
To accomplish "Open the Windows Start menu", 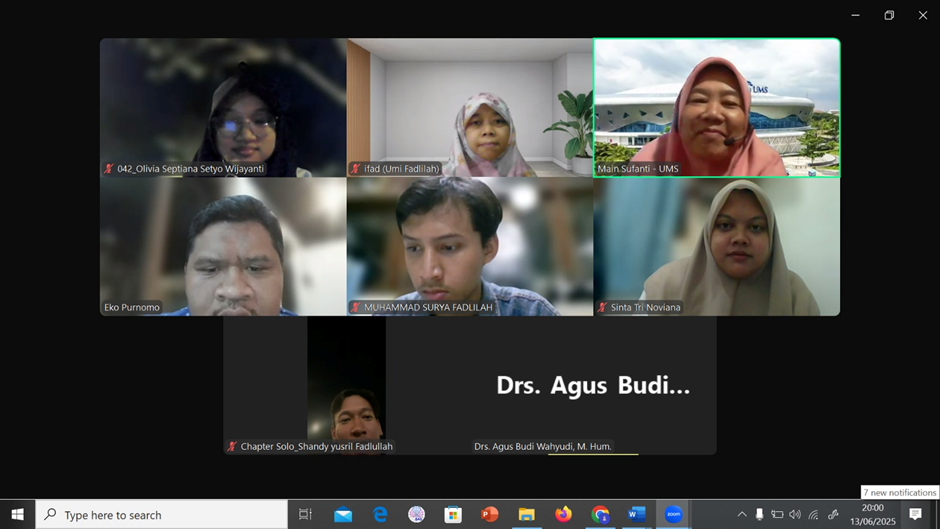I will 17,514.
